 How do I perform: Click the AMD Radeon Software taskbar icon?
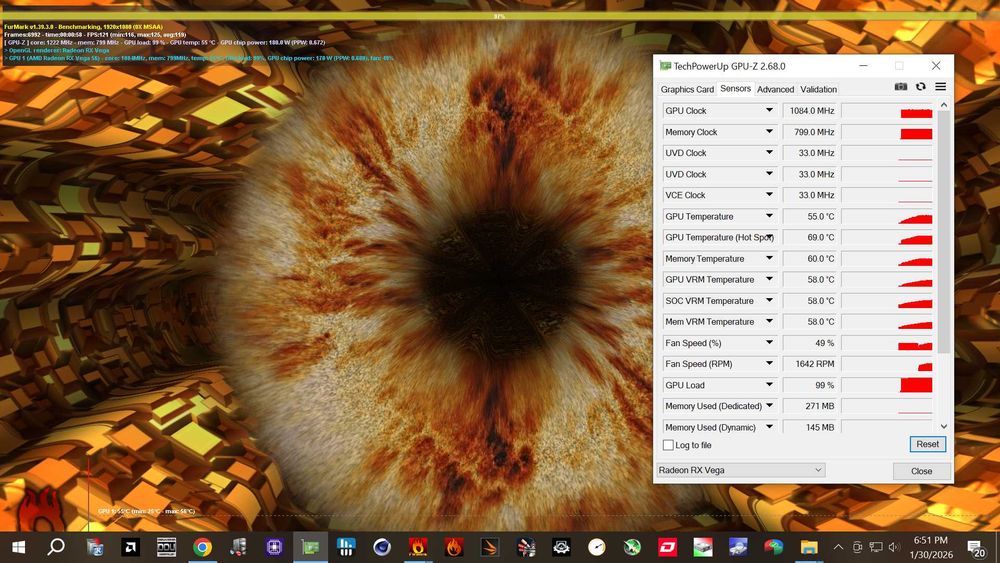point(130,547)
